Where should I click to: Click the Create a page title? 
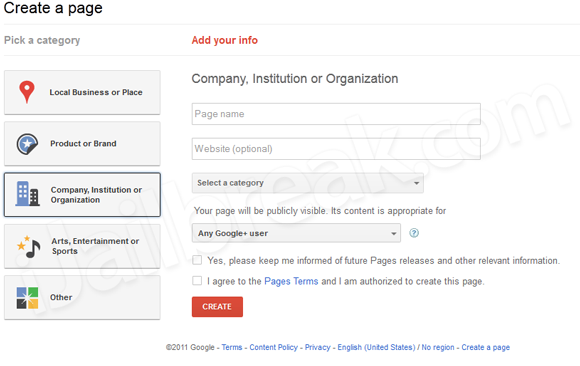point(53,8)
